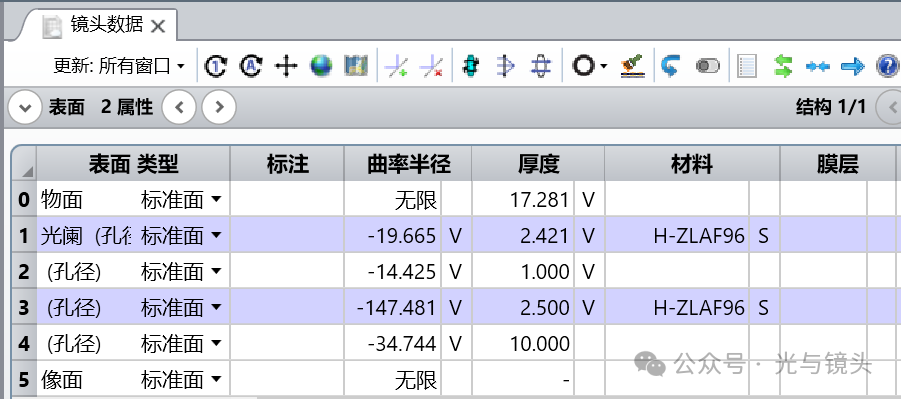This screenshot has height=399, width=901.
Task: Select row header 5
Action: 24,379
